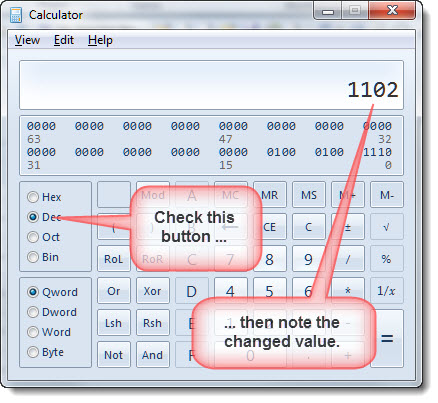
Task: Click the digit 8 key
Action: [x=270, y=259]
